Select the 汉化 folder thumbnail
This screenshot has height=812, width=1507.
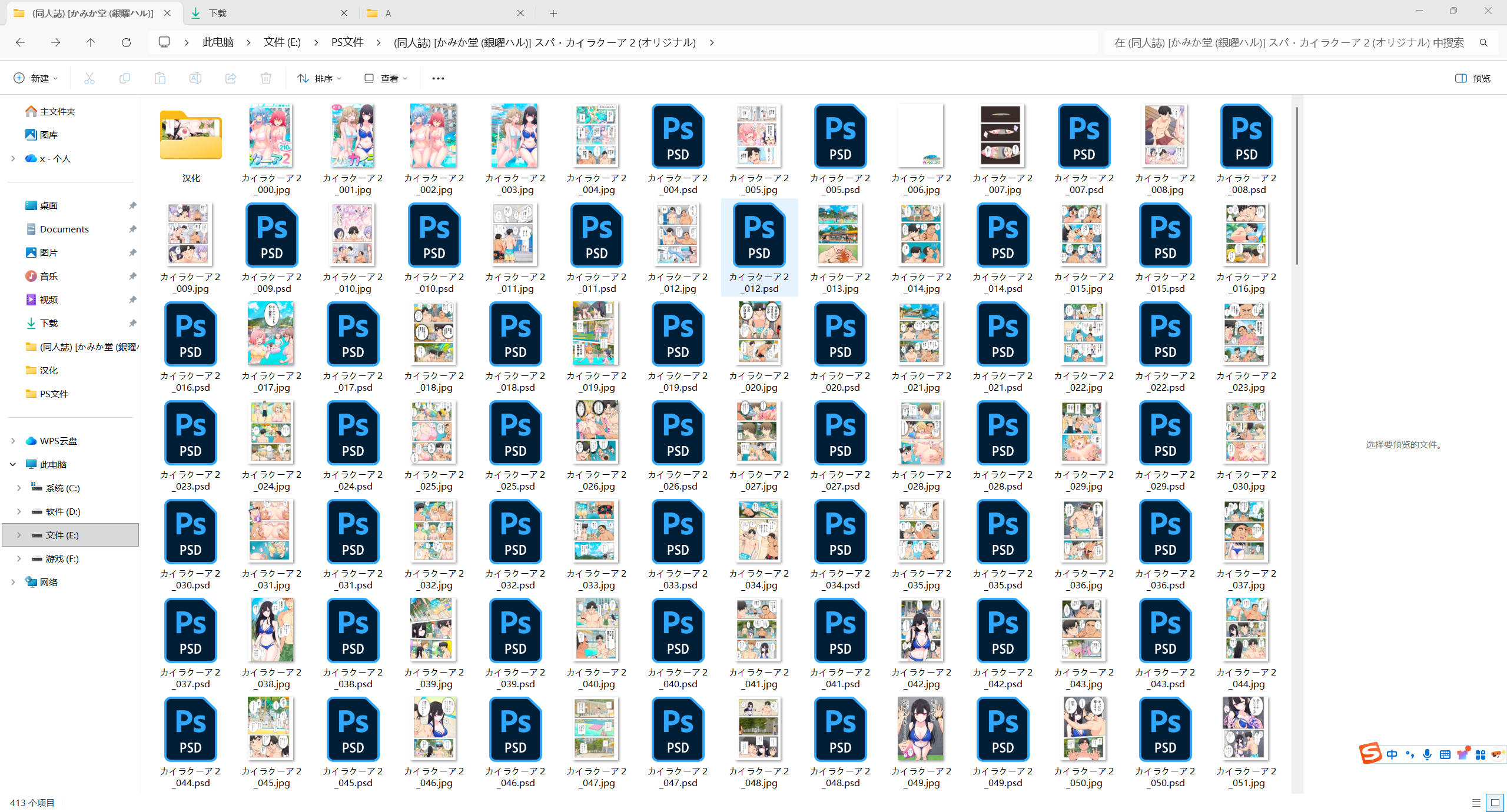[191, 136]
